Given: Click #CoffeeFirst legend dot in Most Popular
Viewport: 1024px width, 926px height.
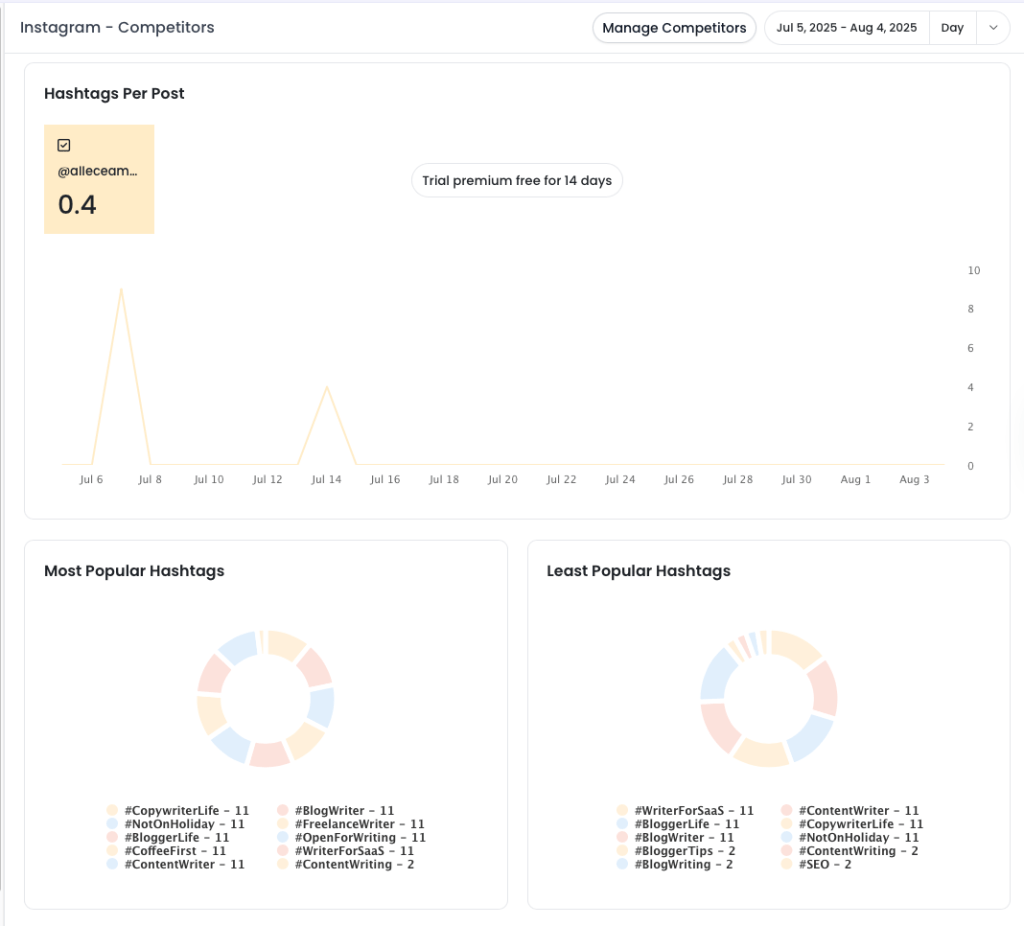Looking at the screenshot, I should tap(112, 851).
